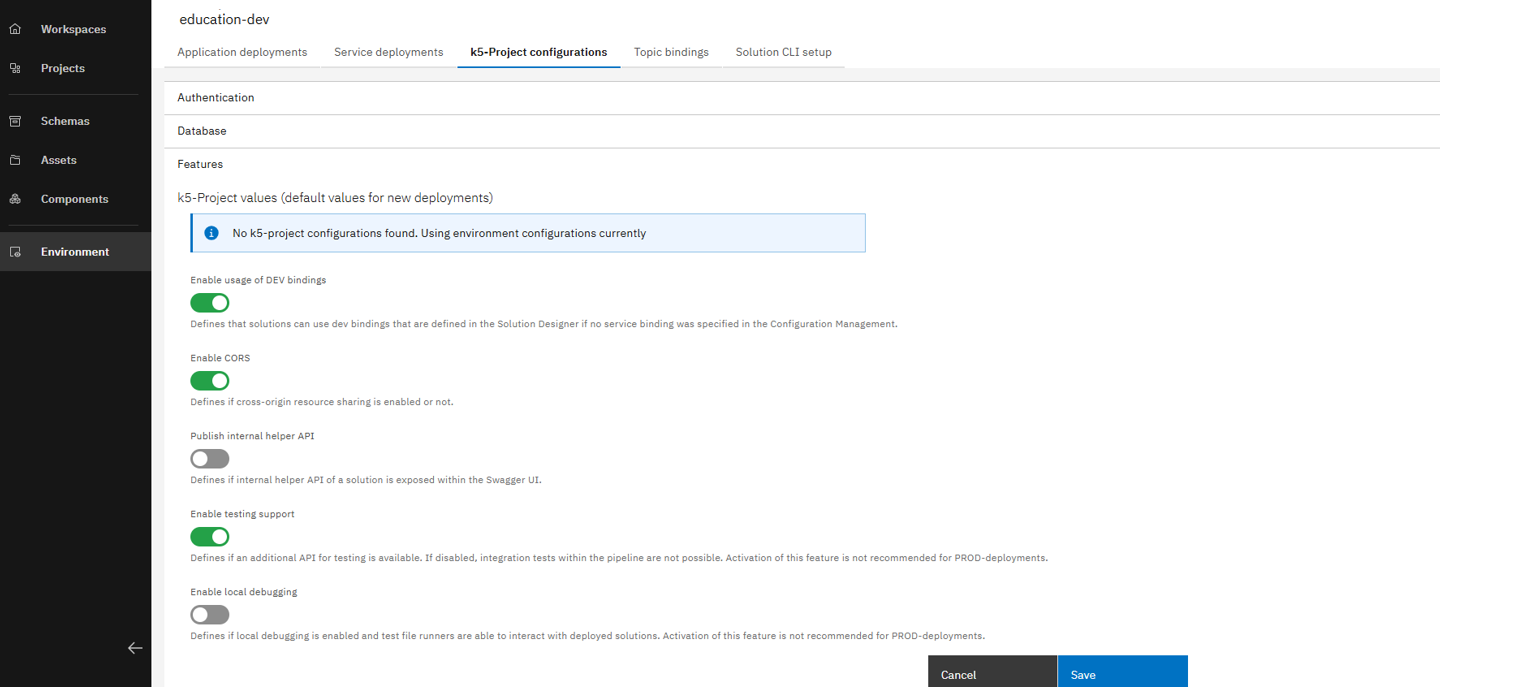This screenshot has height=687, width=1532.
Task: Click the info icon in the notification banner
Action: coord(211,232)
